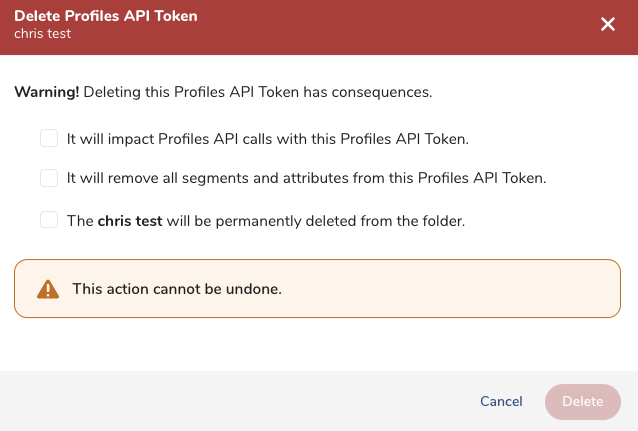Click the 'Delete Profiles API Token' title text
The width and height of the screenshot is (638, 431).
point(105,16)
